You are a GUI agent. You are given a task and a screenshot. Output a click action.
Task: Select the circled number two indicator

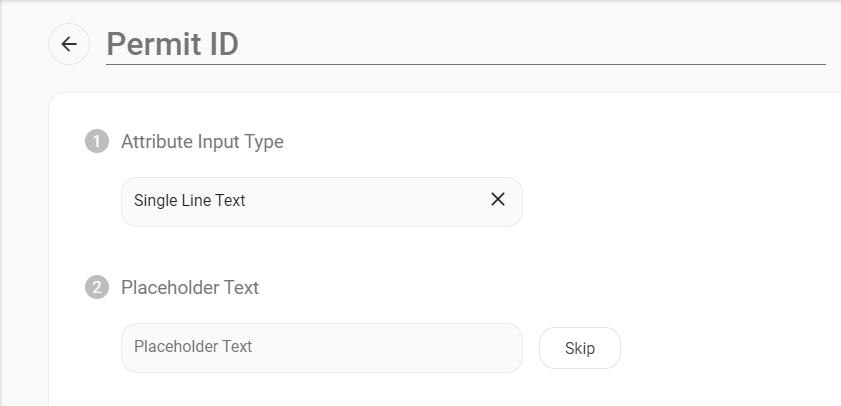(x=96, y=288)
